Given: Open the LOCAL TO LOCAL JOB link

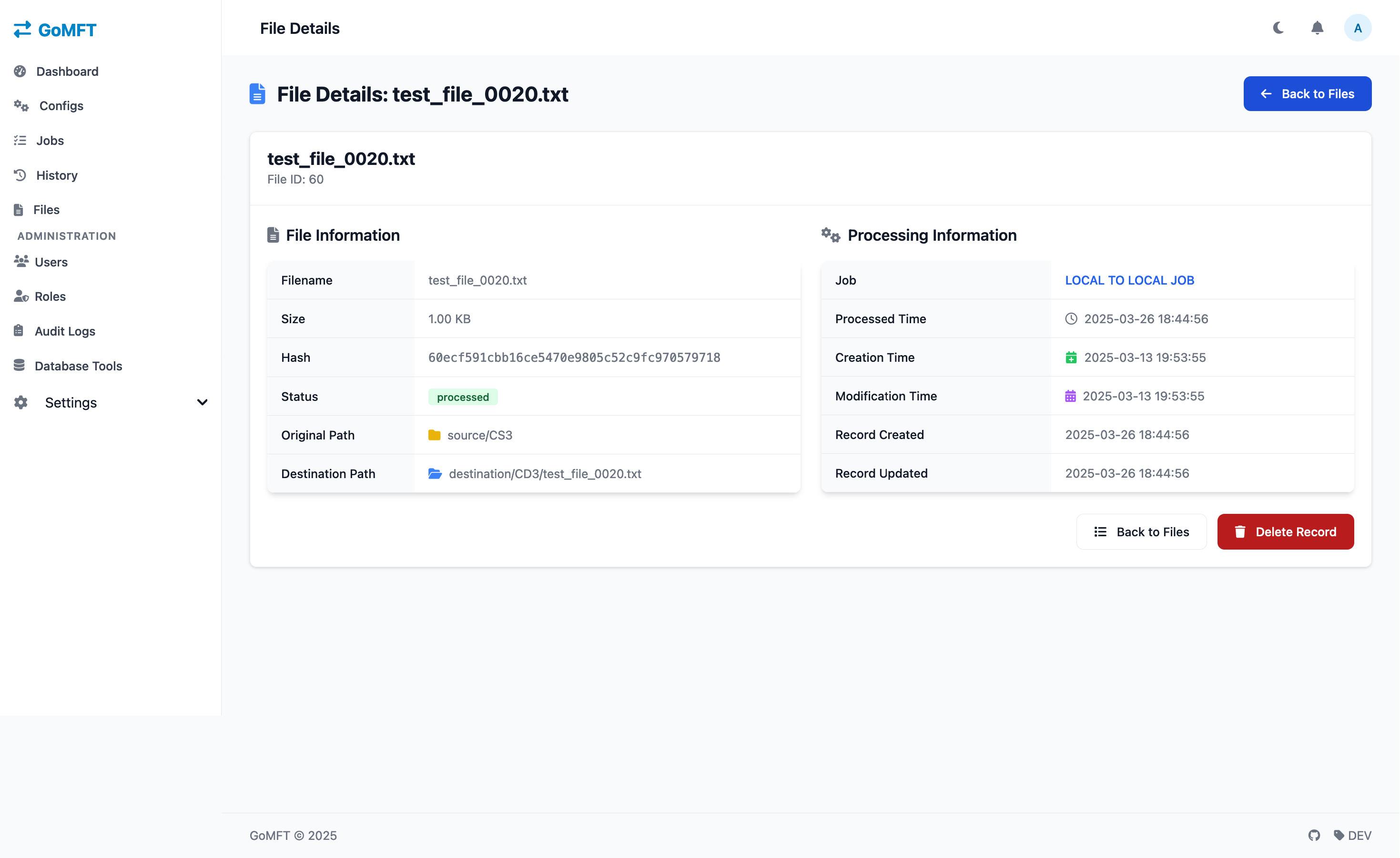Looking at the screenshot, I should (x=1129, y=280).
